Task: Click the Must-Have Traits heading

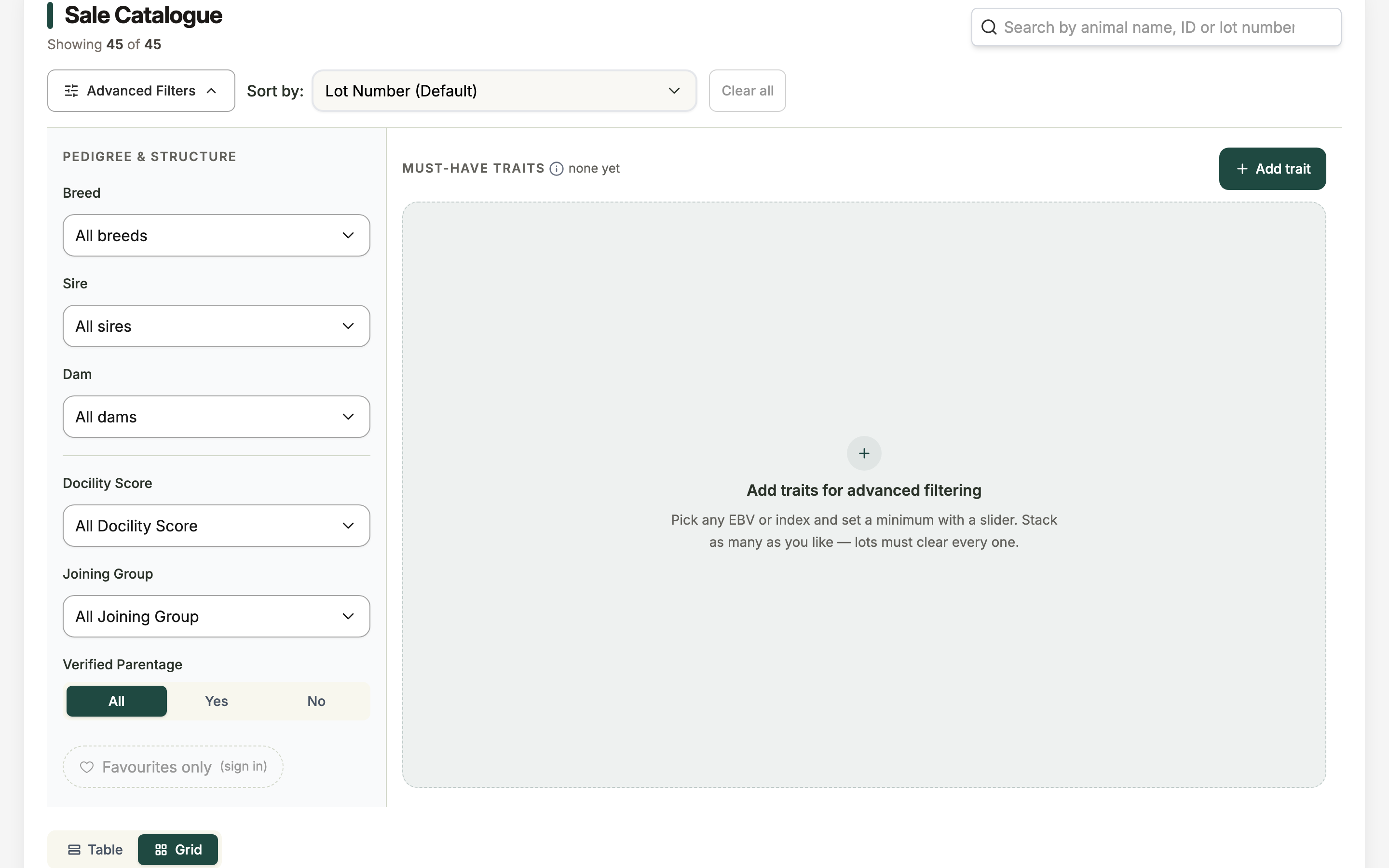Action: pos(473,169)
